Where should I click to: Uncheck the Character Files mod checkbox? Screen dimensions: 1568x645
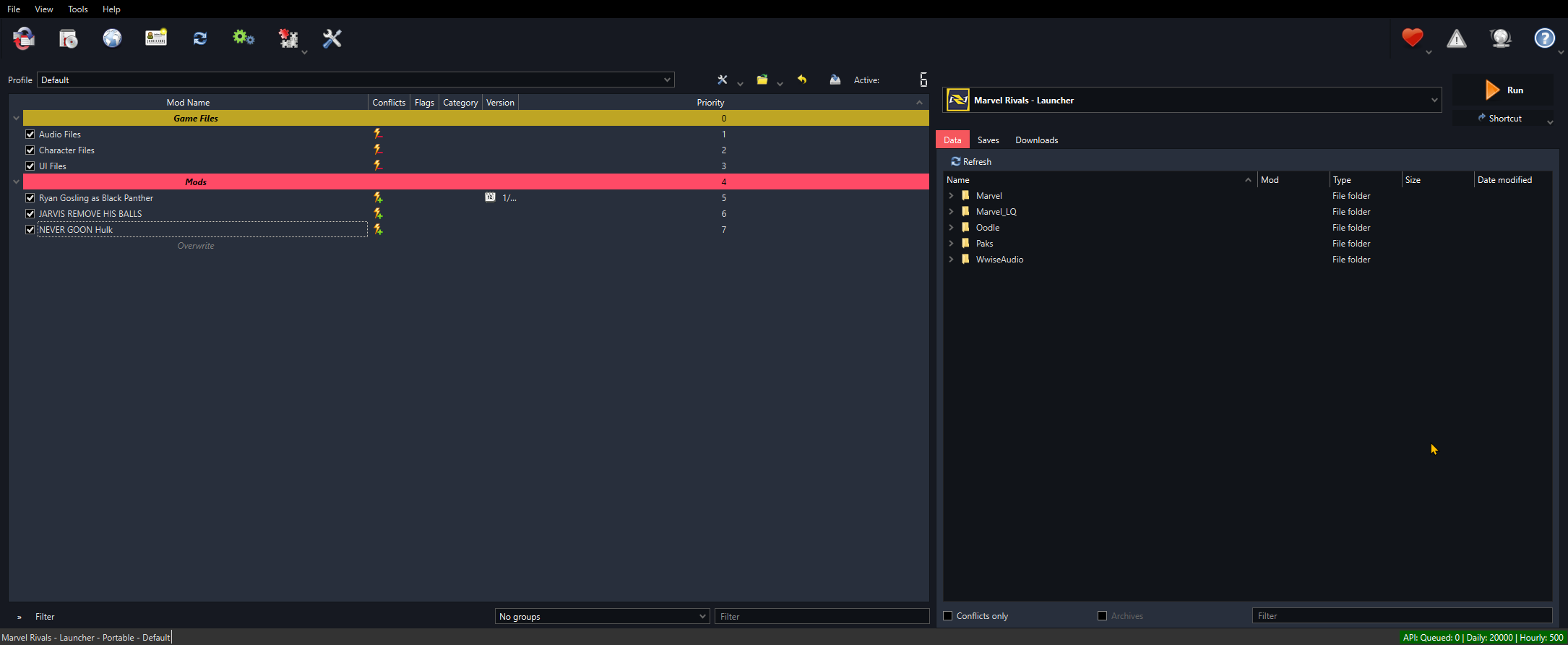point(30,150)
